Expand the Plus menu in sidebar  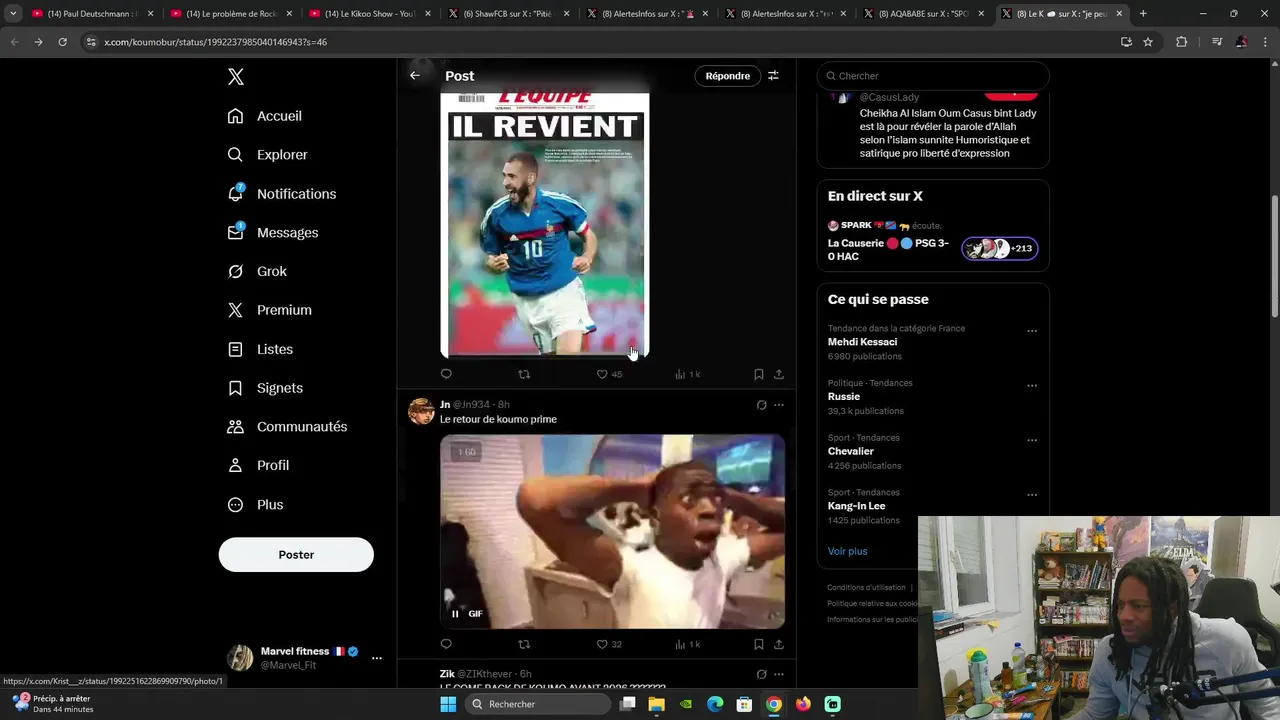click(x=255, y=505)
